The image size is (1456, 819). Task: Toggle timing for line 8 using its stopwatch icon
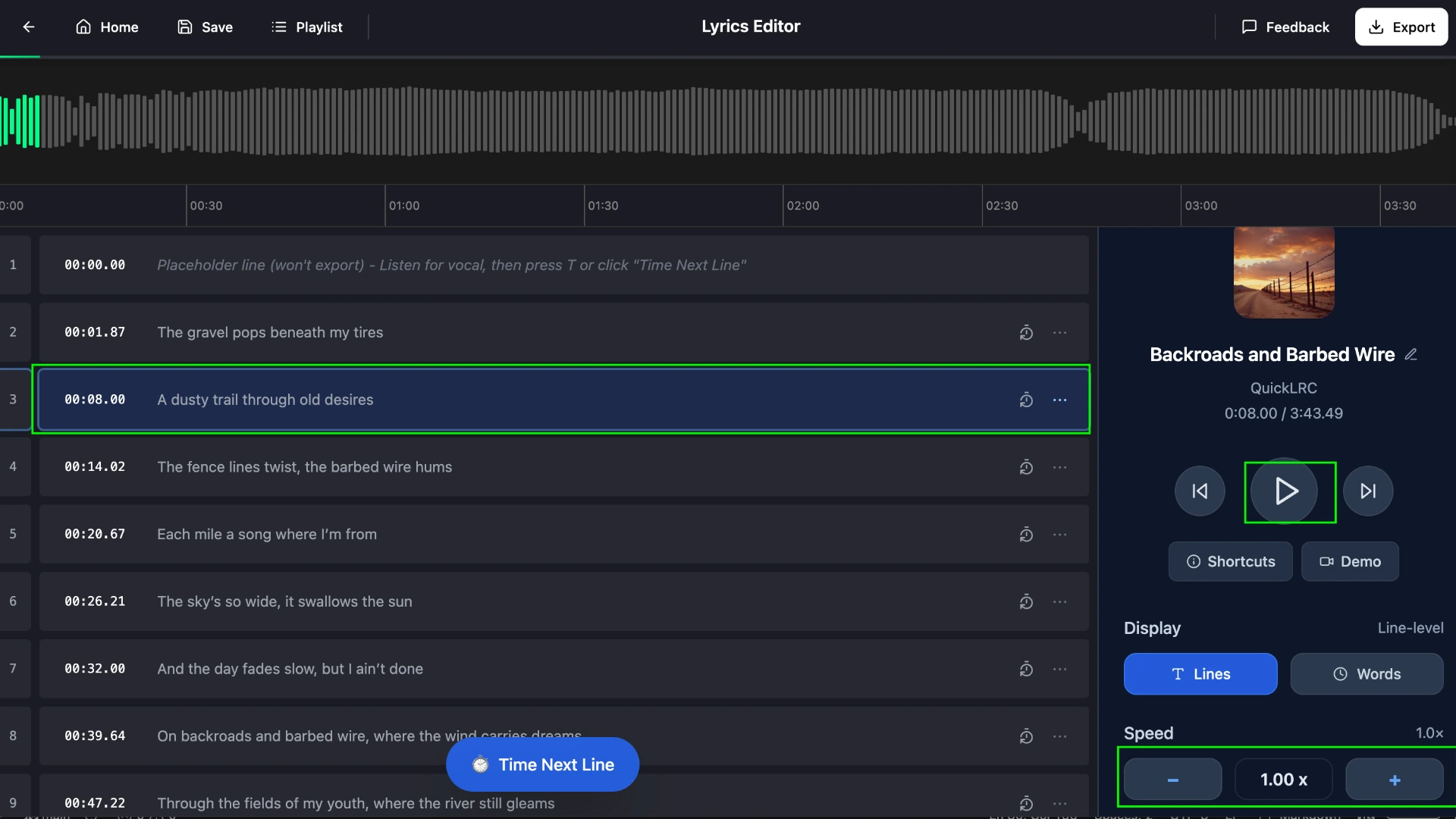tap(1026, 736)
